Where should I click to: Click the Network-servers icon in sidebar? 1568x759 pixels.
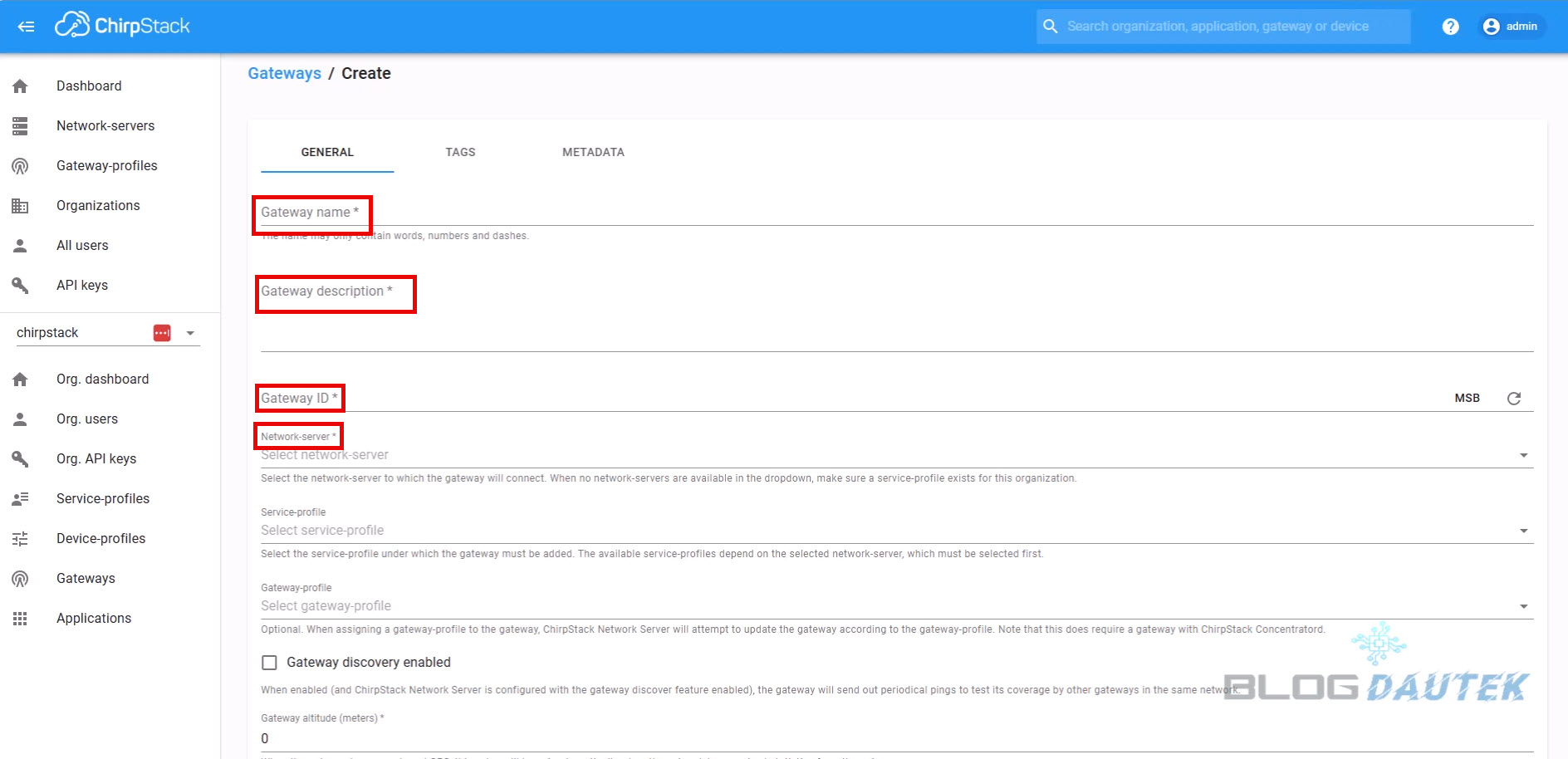point(21,126)
